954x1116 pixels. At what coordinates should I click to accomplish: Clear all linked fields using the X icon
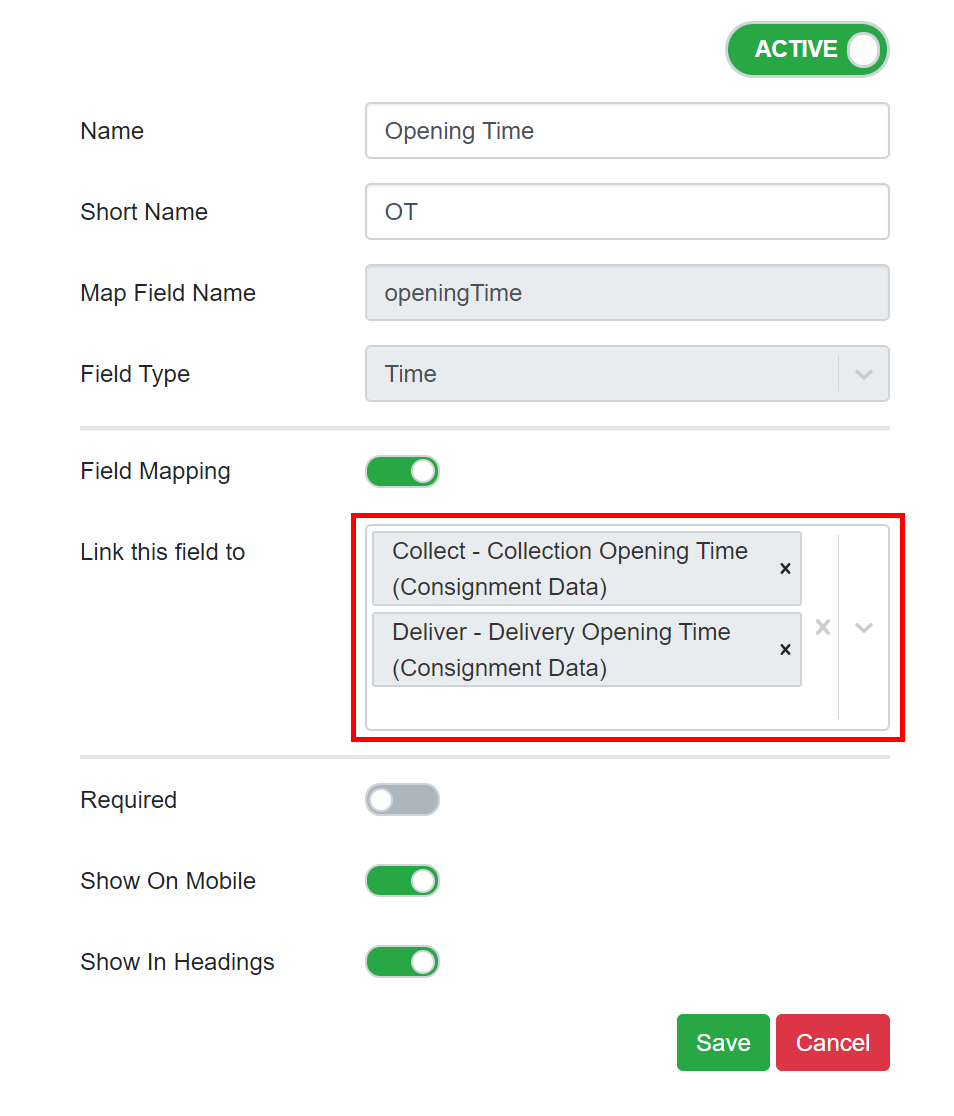coord(822,627)
